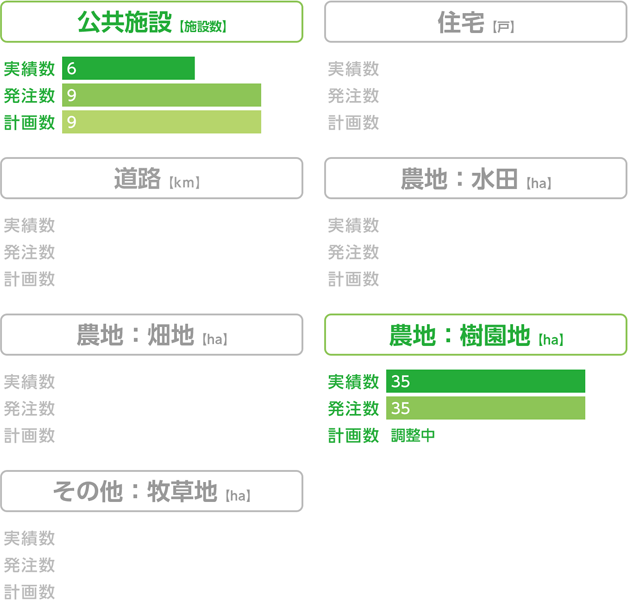Click 実績数 label under 住宅
The image size is (628, 605).
click(x=354, y=69)
